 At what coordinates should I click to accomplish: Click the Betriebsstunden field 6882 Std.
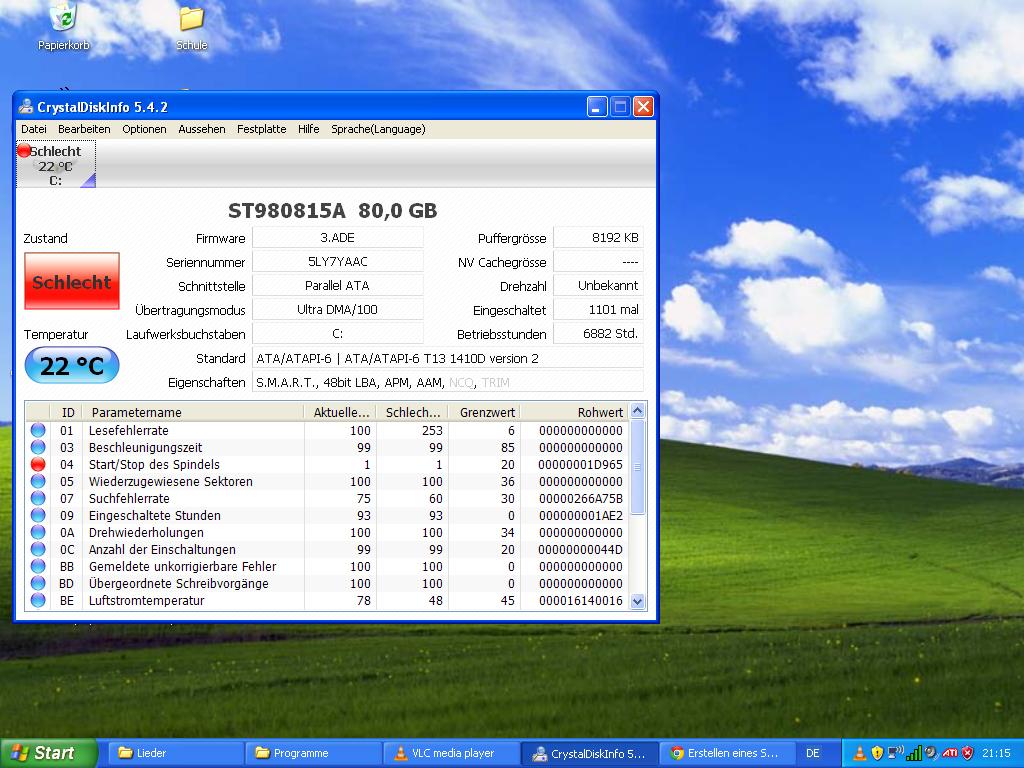point(598,334)
